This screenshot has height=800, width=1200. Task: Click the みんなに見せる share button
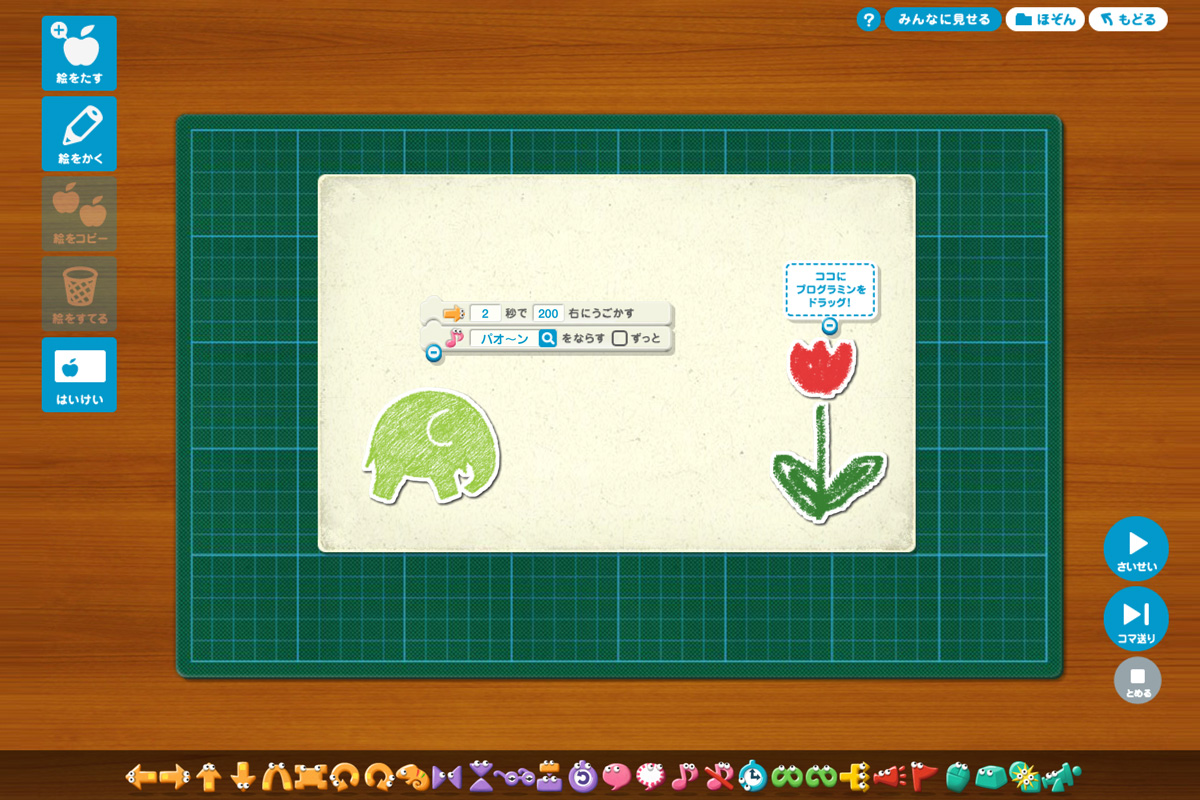pos(943,19)
